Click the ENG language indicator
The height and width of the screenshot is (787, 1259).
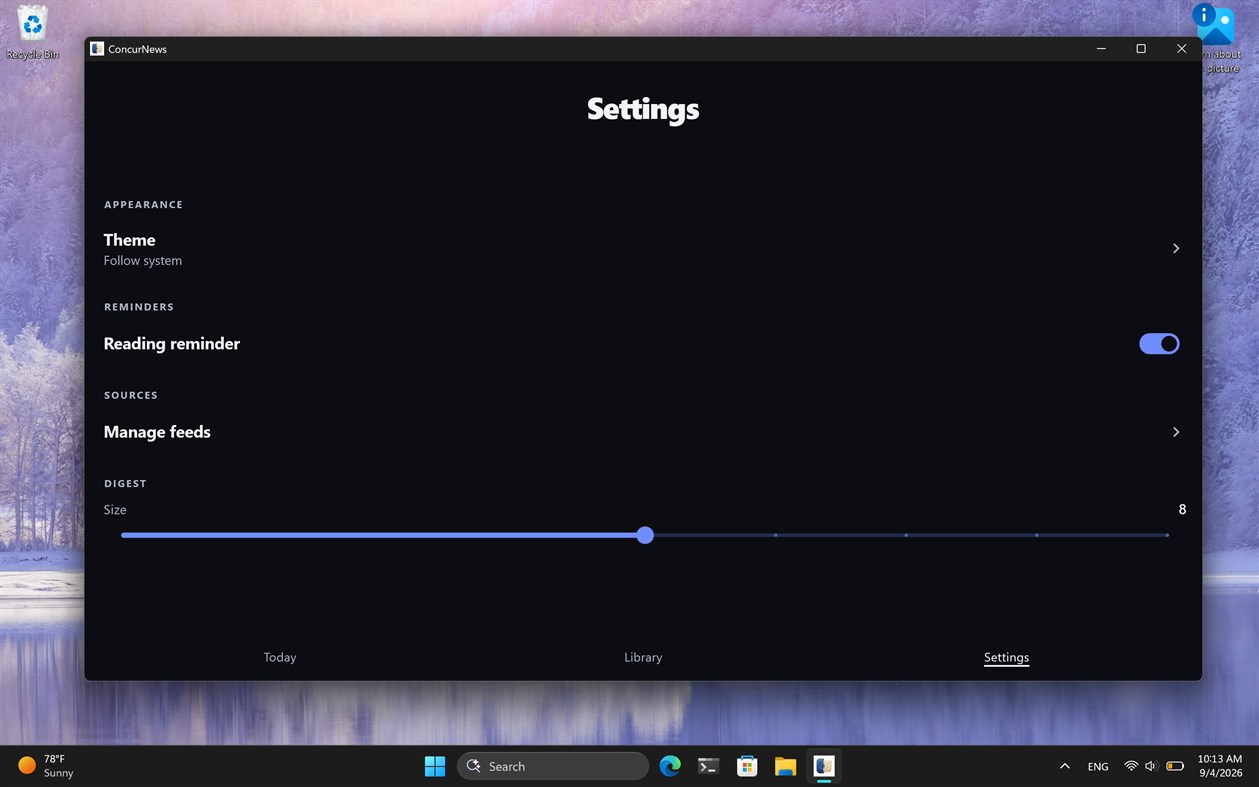1098,766
